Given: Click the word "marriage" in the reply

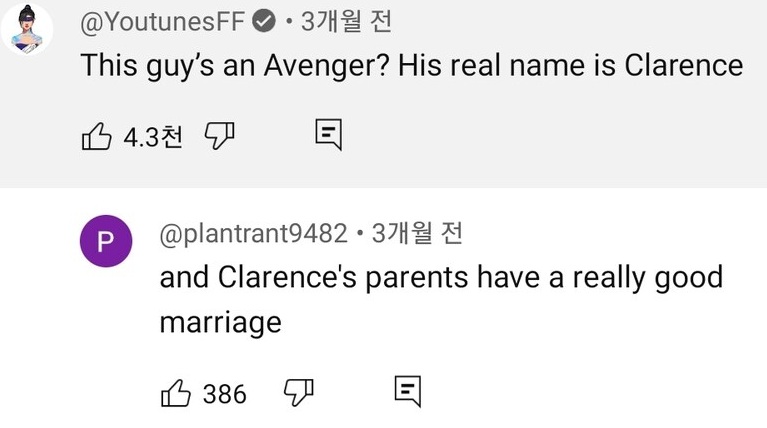Looking at the screenshot, I should [x=220, y=323].
